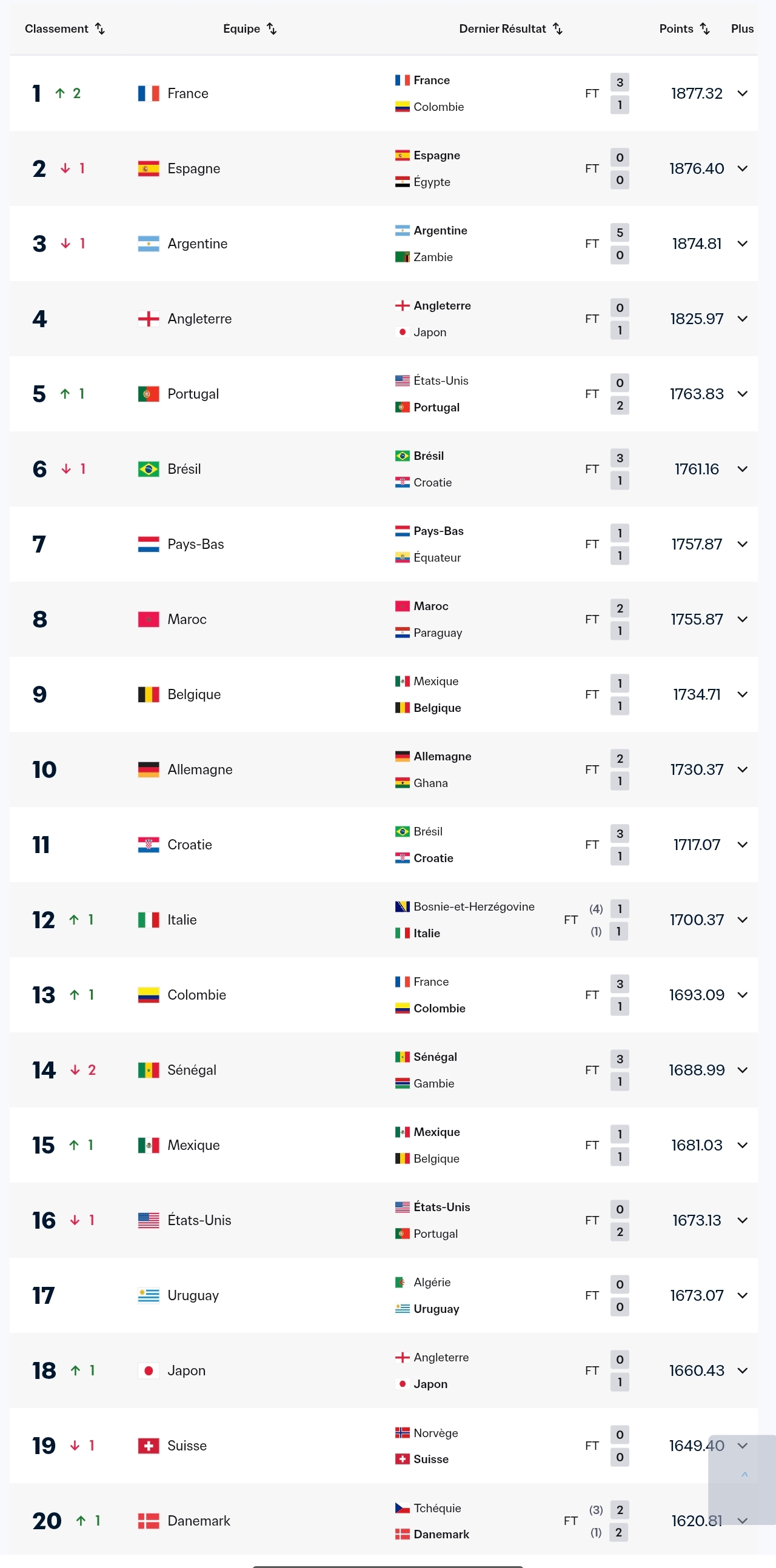Click the sort icon next to Équipe

pyautogui.click(x=272, y=28)
